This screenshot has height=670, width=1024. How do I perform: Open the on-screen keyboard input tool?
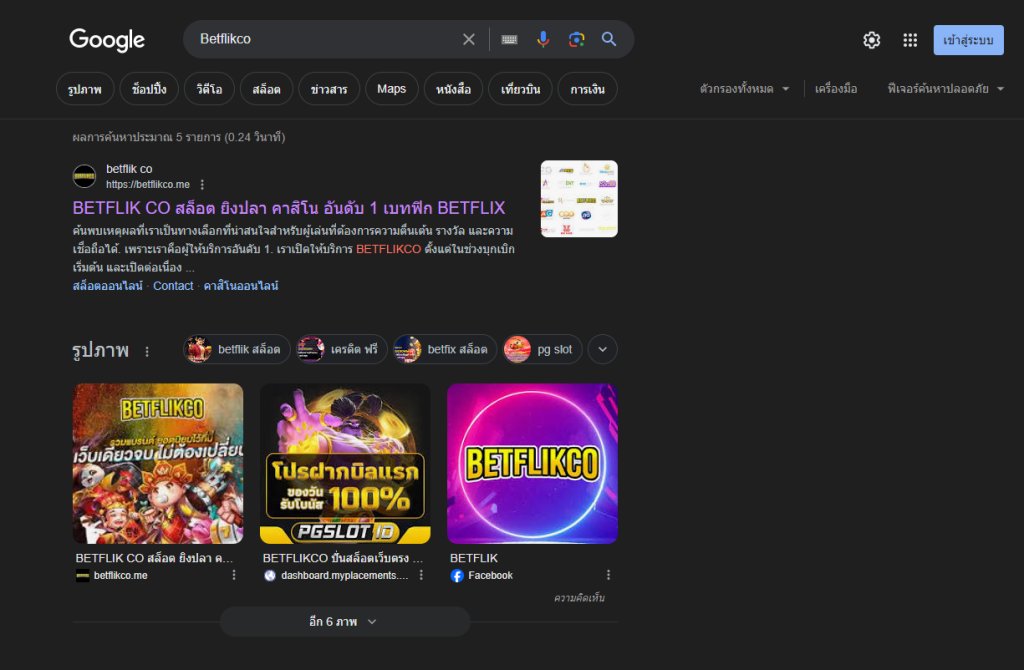tap(509, 39)
